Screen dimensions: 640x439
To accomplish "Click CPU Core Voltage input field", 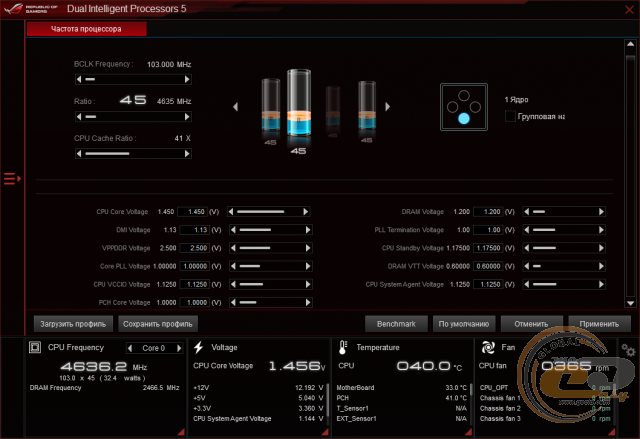I will click(192, 212).
